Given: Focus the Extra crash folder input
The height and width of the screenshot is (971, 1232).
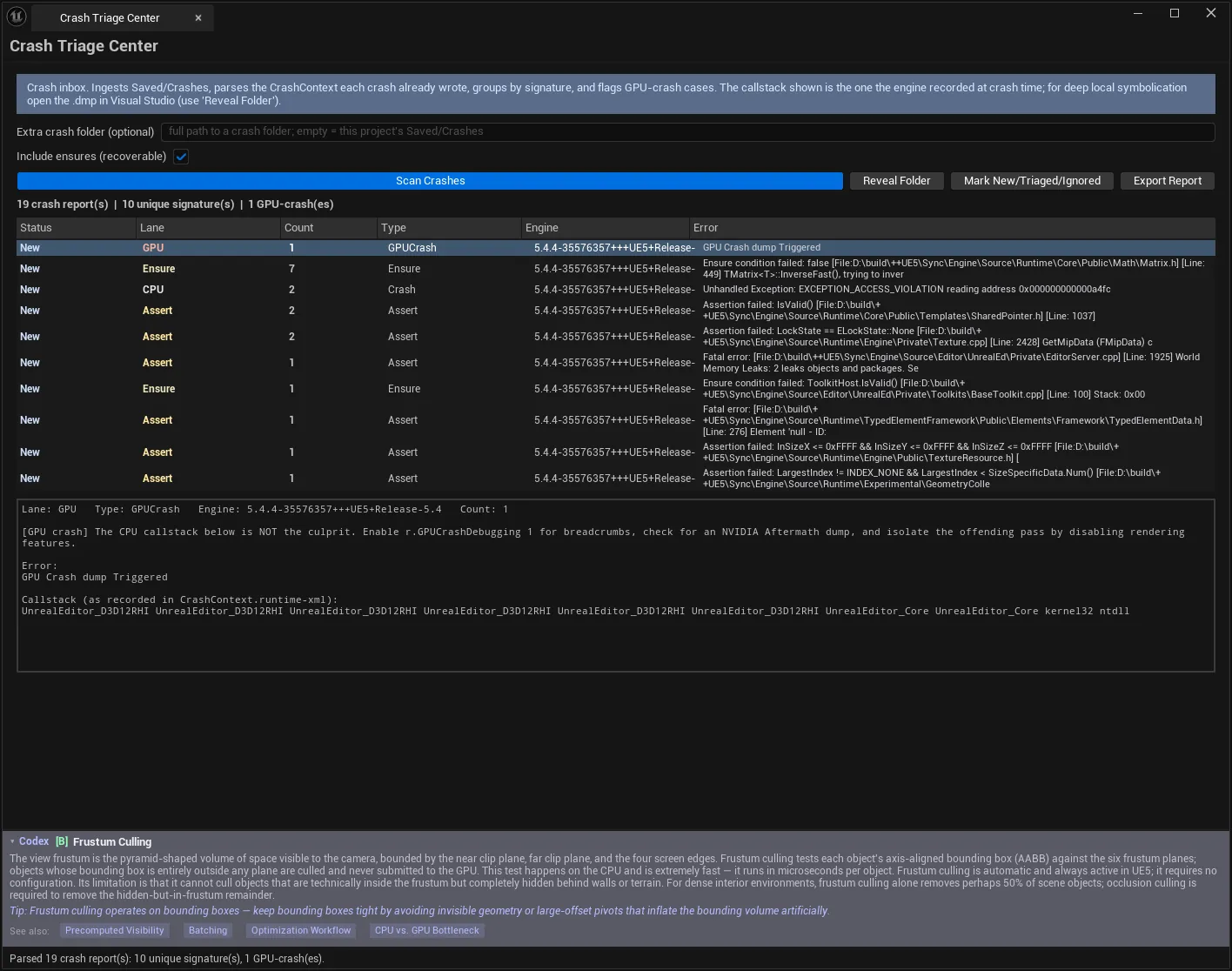Looking at the screenshot, I should pyautogui.click(x=687, y=131).
